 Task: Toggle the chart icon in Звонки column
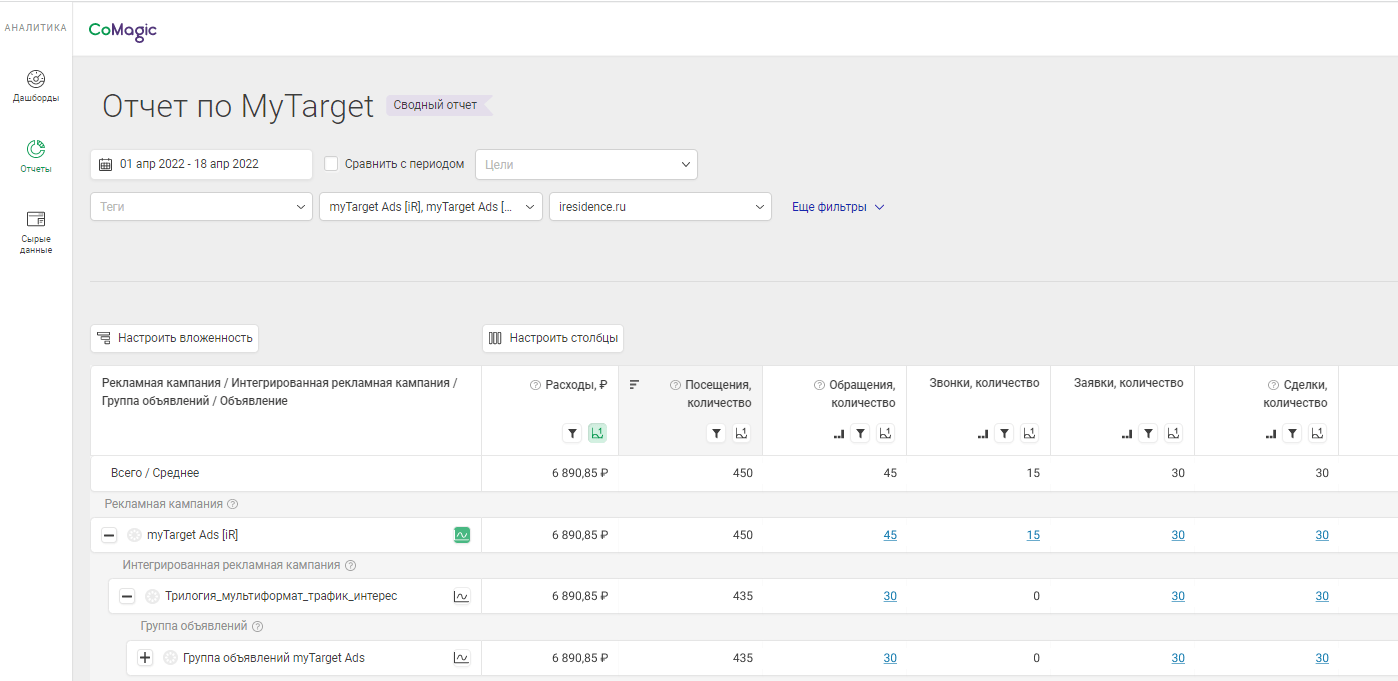[1029, 433]
